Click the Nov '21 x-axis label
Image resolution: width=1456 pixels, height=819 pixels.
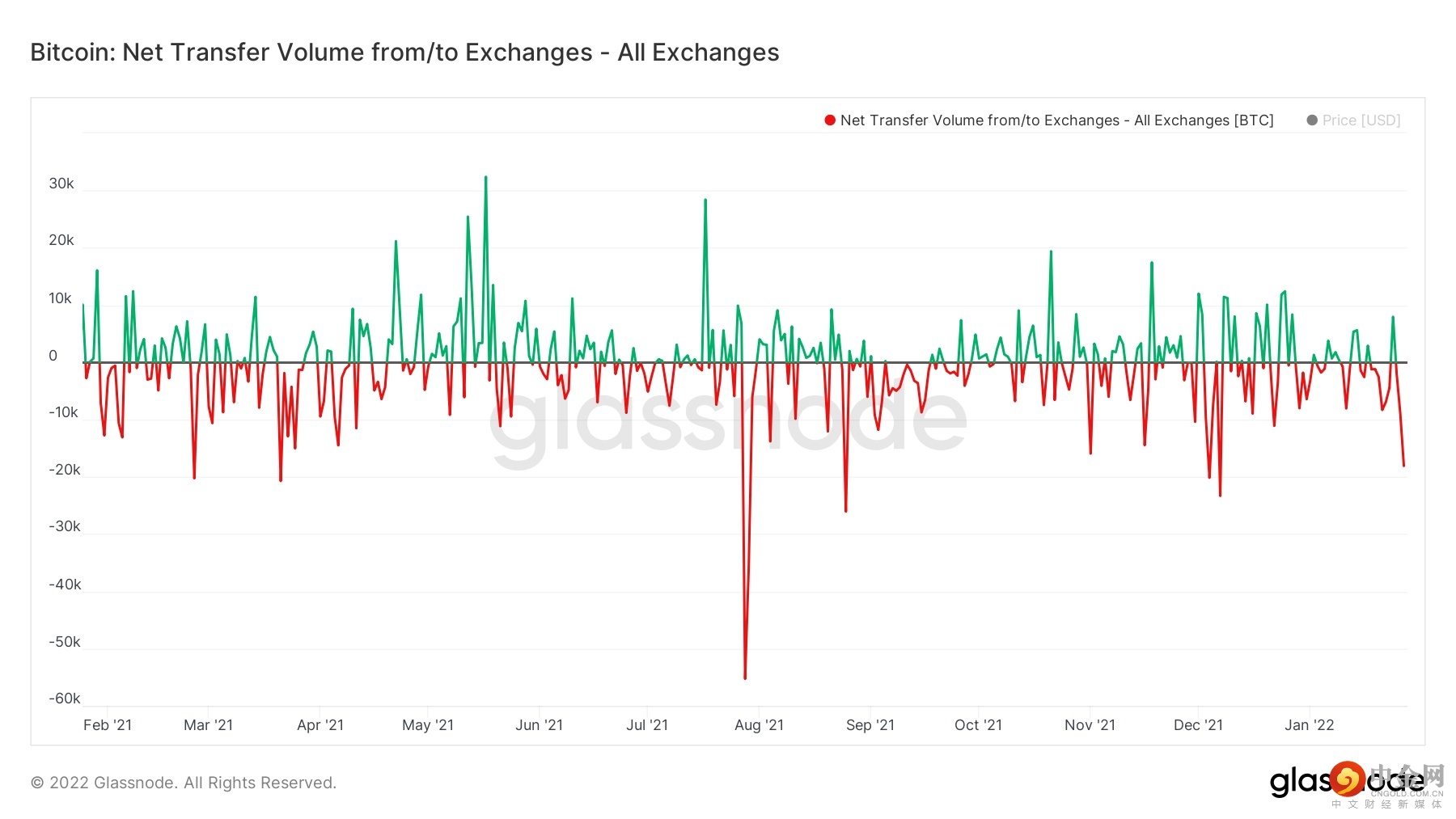coord(1090,725)
